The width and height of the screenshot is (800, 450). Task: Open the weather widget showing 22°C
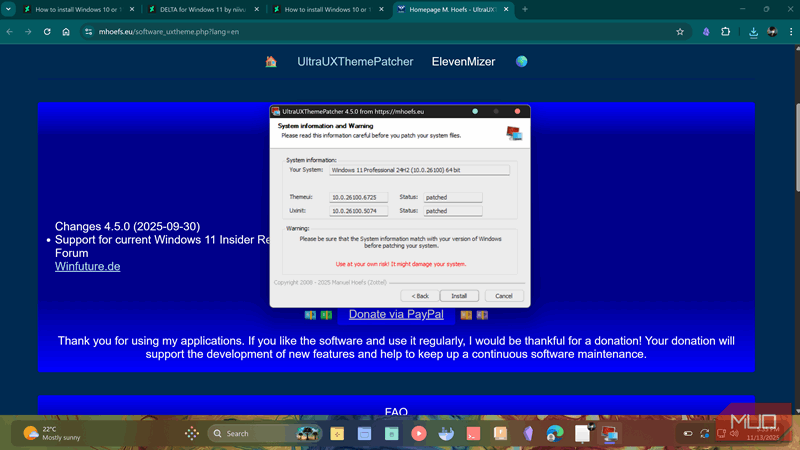(53, 434)
